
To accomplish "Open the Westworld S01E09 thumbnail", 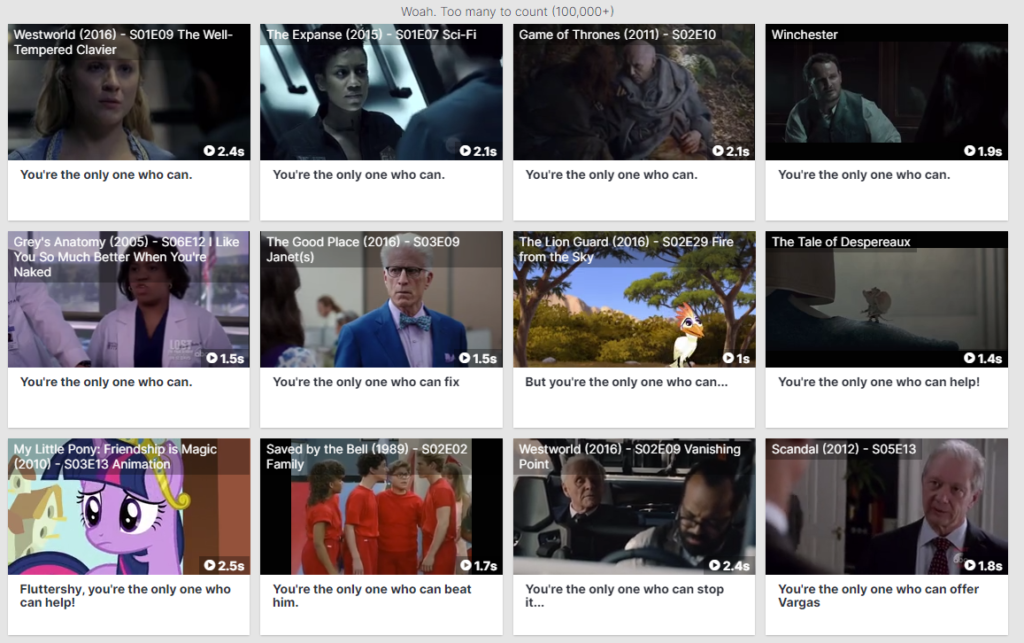I will (x=129, y=92).
